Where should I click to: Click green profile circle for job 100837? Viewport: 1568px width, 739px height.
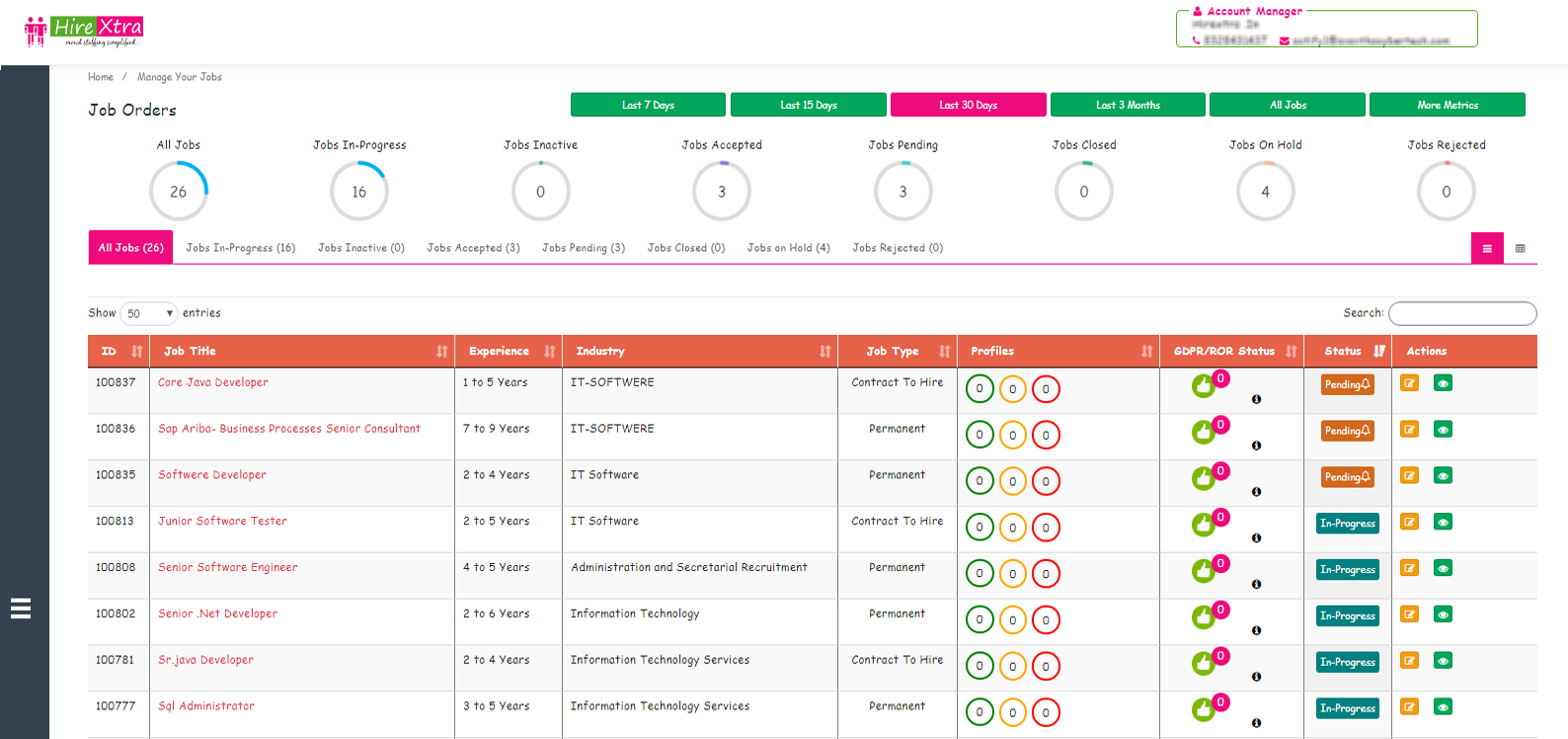980,389
